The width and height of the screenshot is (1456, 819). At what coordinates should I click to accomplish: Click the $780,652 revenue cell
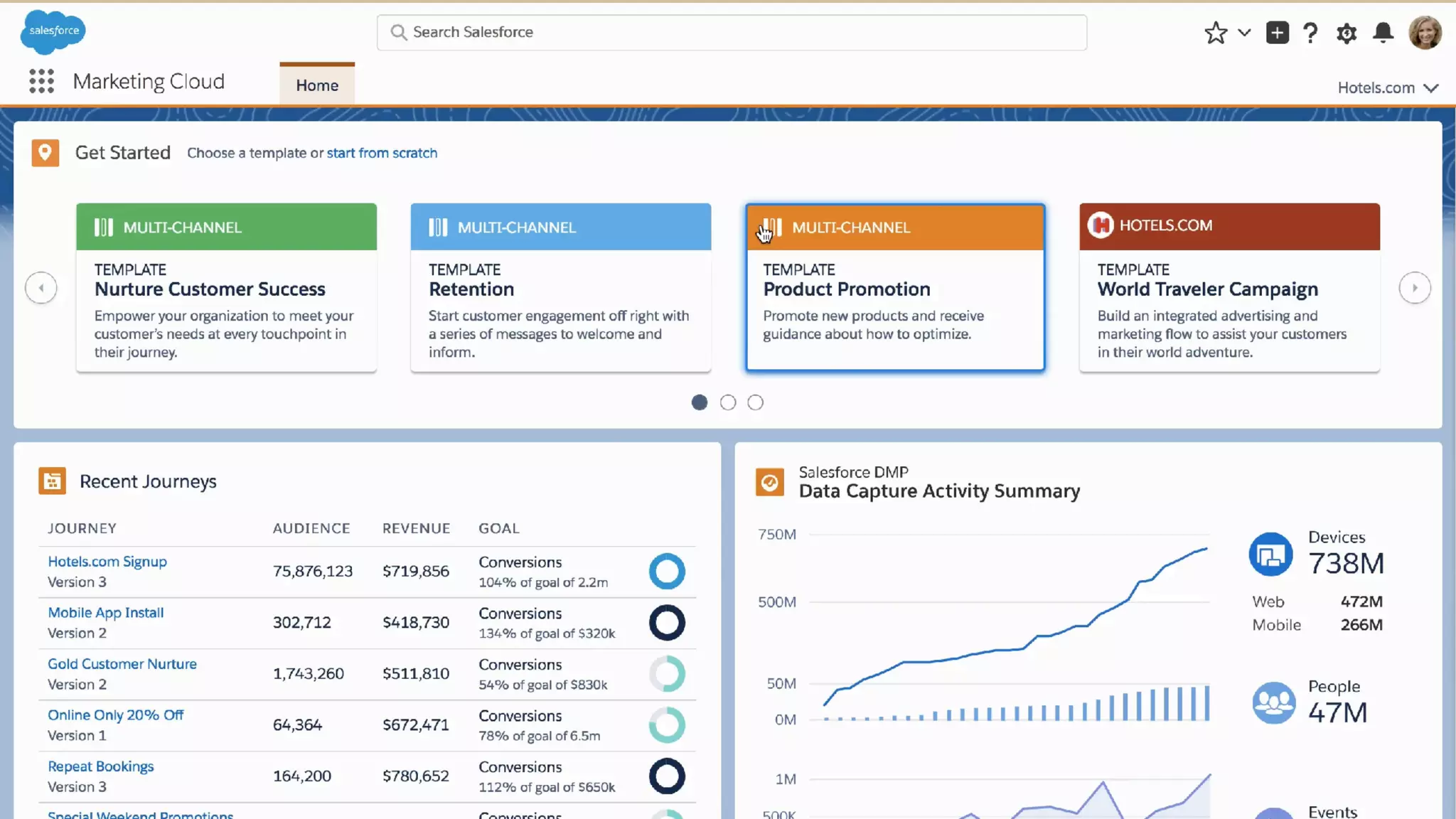click(416, 776)
